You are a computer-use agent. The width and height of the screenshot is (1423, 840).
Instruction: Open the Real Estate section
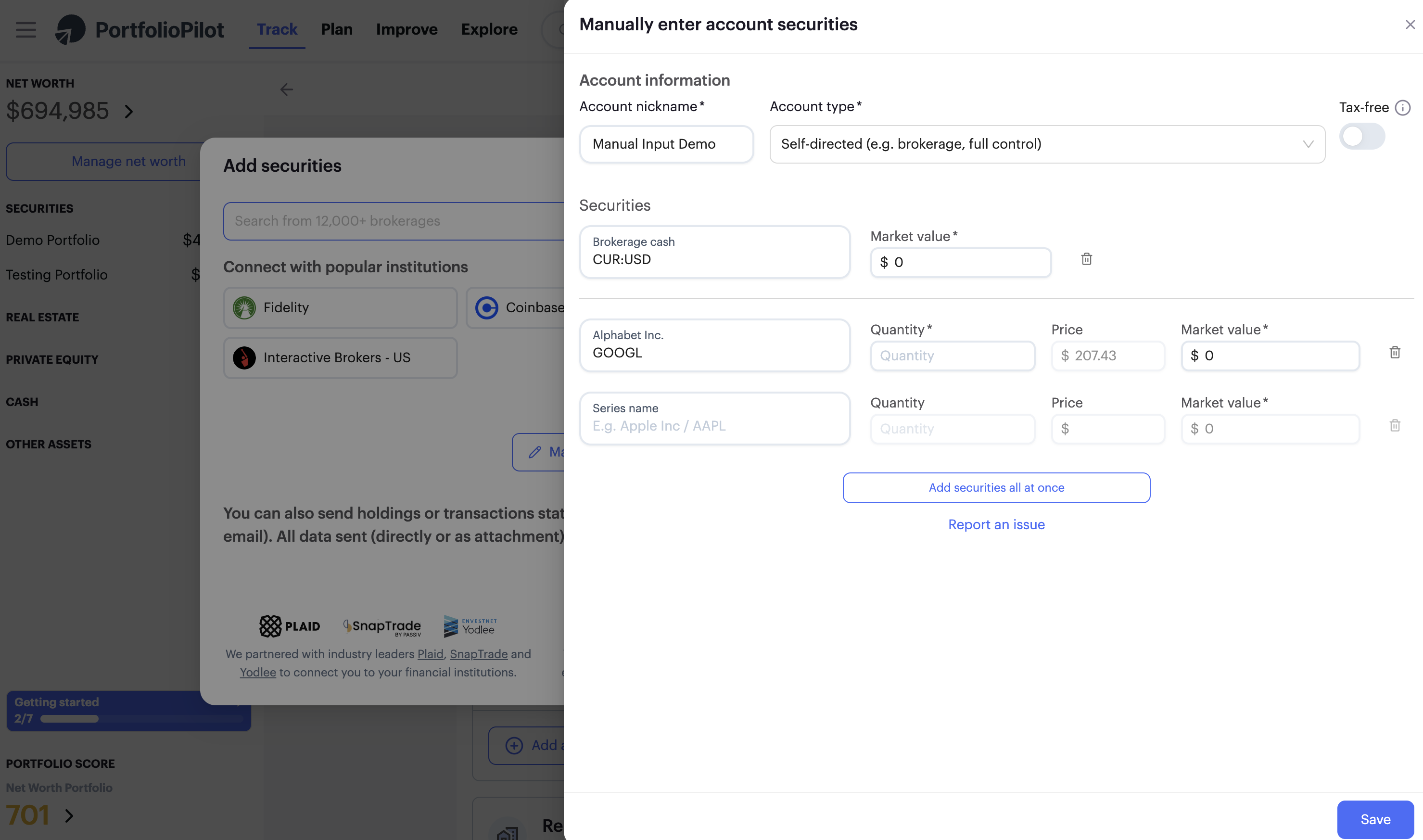click(42, 317)
